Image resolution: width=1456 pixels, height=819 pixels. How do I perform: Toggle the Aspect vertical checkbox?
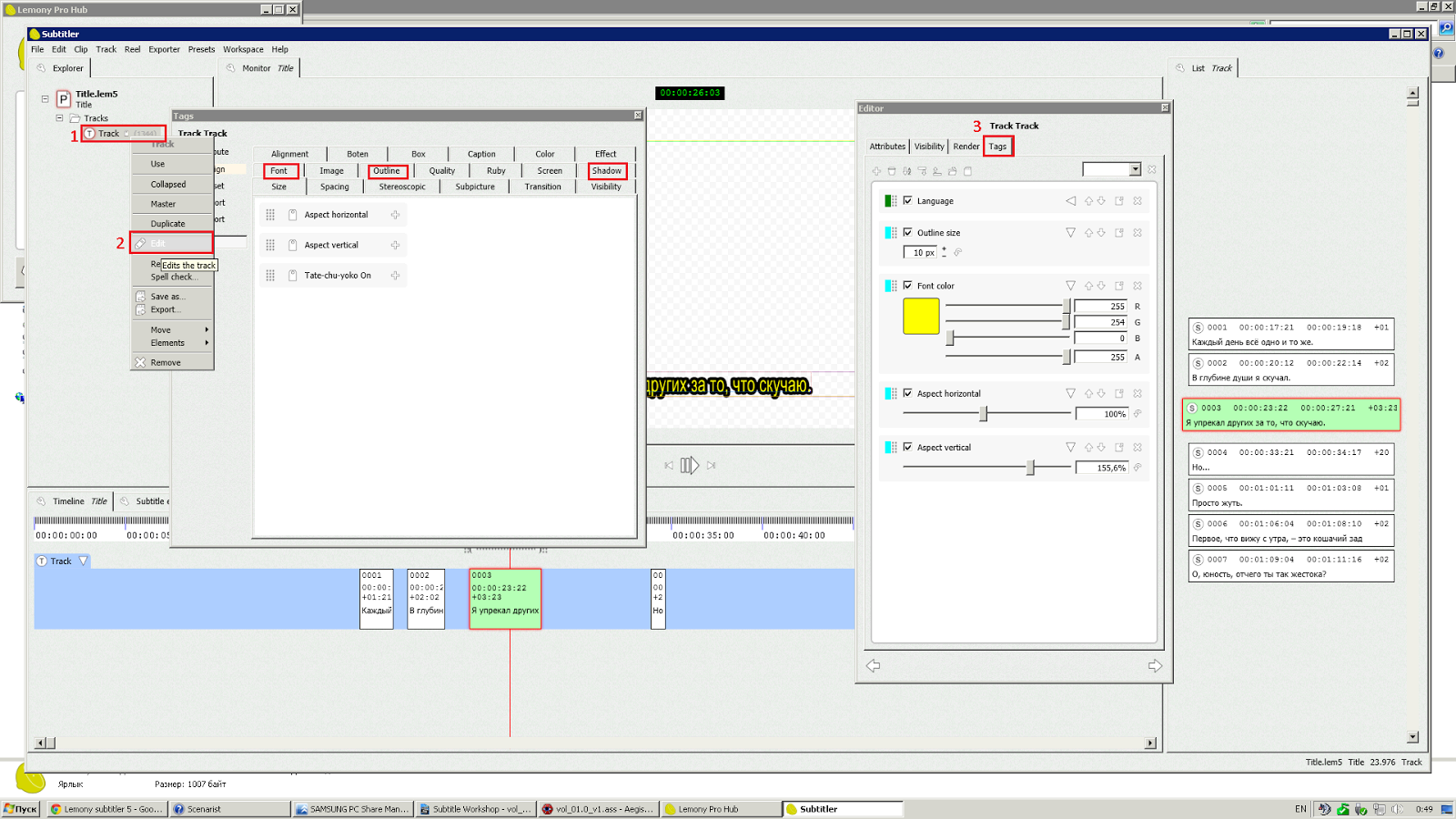[x=907, y=448]
